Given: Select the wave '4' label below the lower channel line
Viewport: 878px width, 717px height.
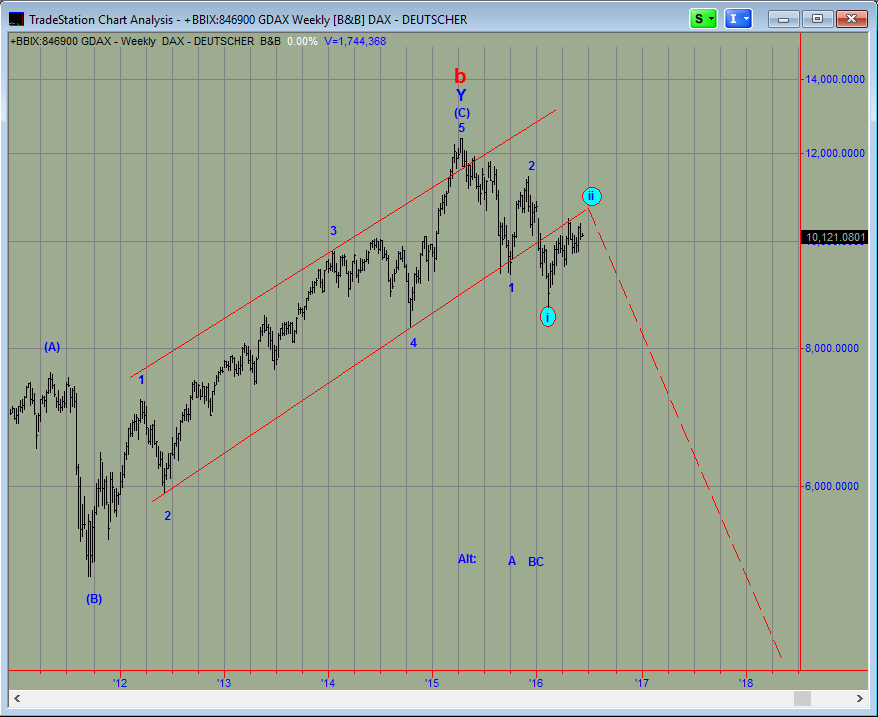Looking at the screenshot, I should click(x=413, y=343).
